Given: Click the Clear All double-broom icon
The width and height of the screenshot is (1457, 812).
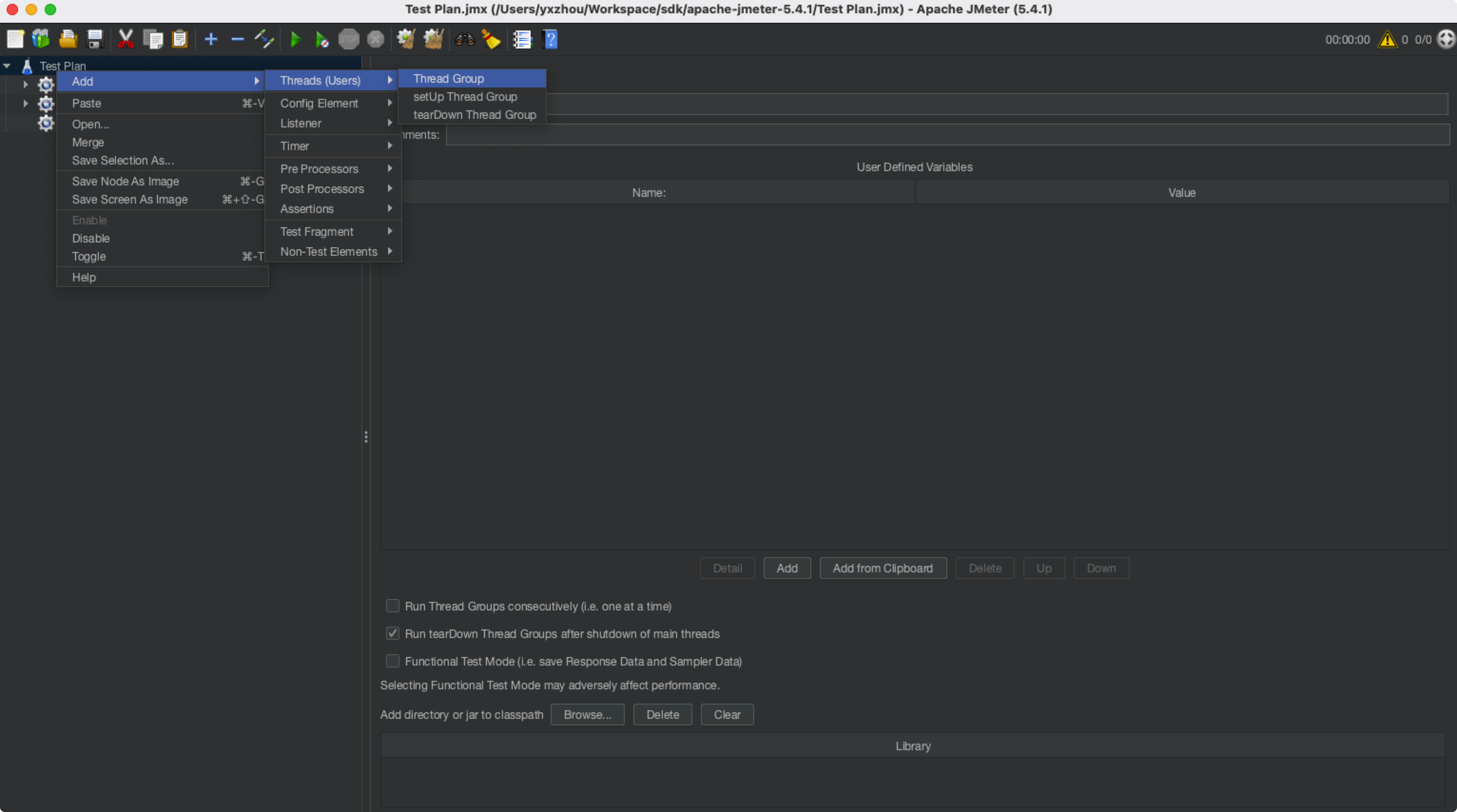Looking at the screenshot, I should coord(433,39).
